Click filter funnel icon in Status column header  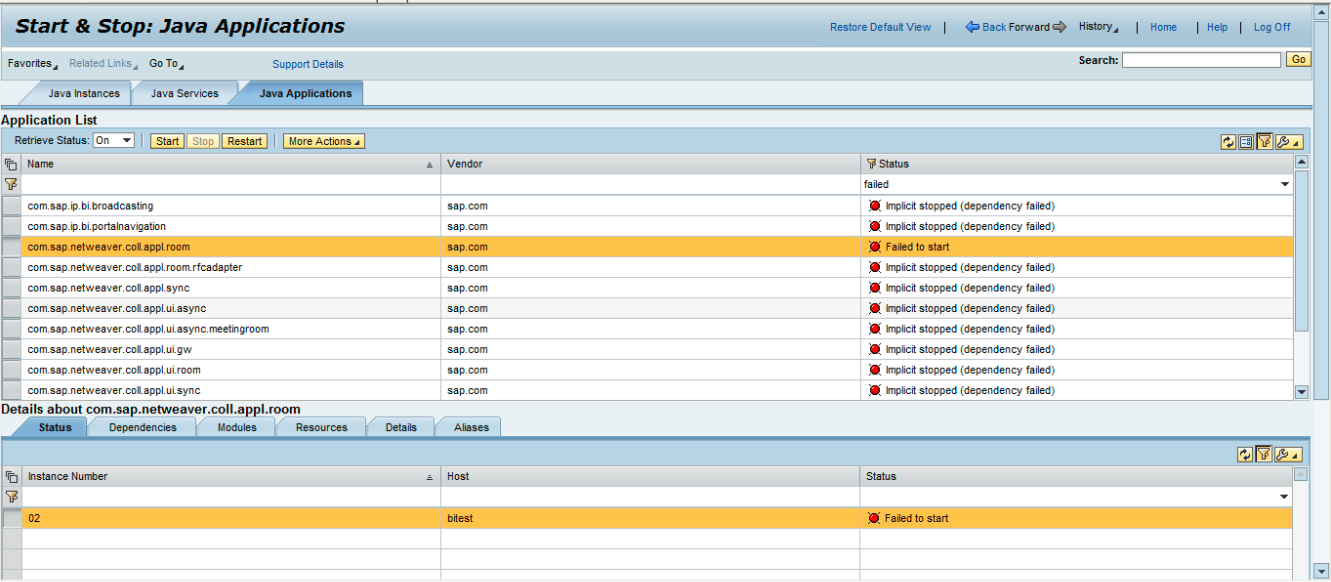click(871, 164)
